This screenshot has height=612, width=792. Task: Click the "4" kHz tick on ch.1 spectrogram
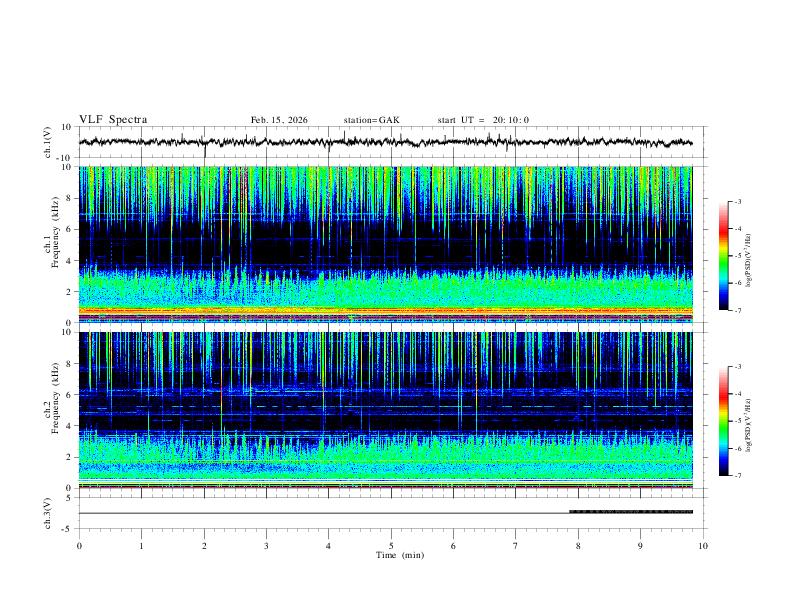pos(70,261)
